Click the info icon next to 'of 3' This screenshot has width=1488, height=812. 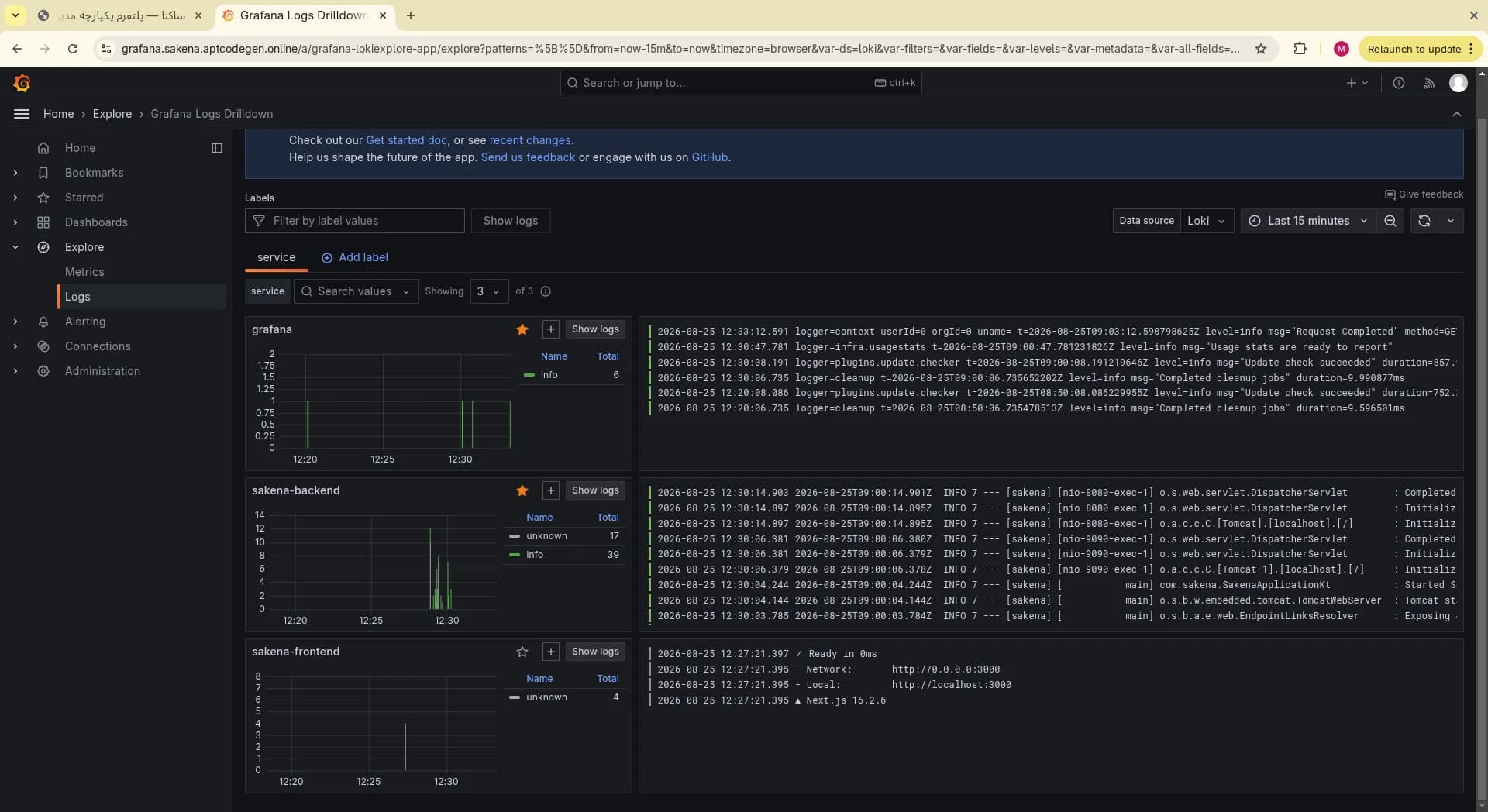(x=546, y=291)
